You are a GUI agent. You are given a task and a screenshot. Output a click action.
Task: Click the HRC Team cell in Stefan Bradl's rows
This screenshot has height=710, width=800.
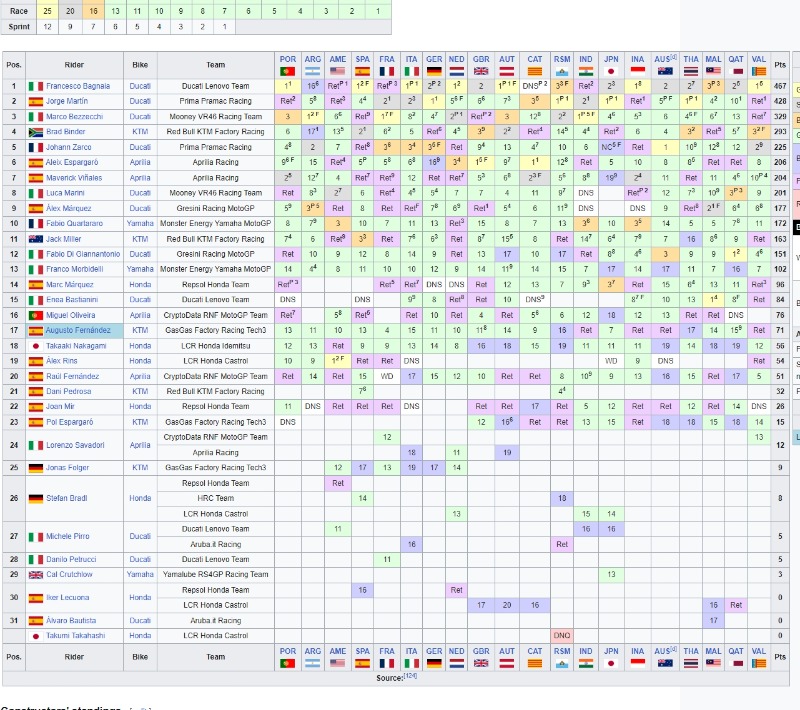tap(215, 498)
